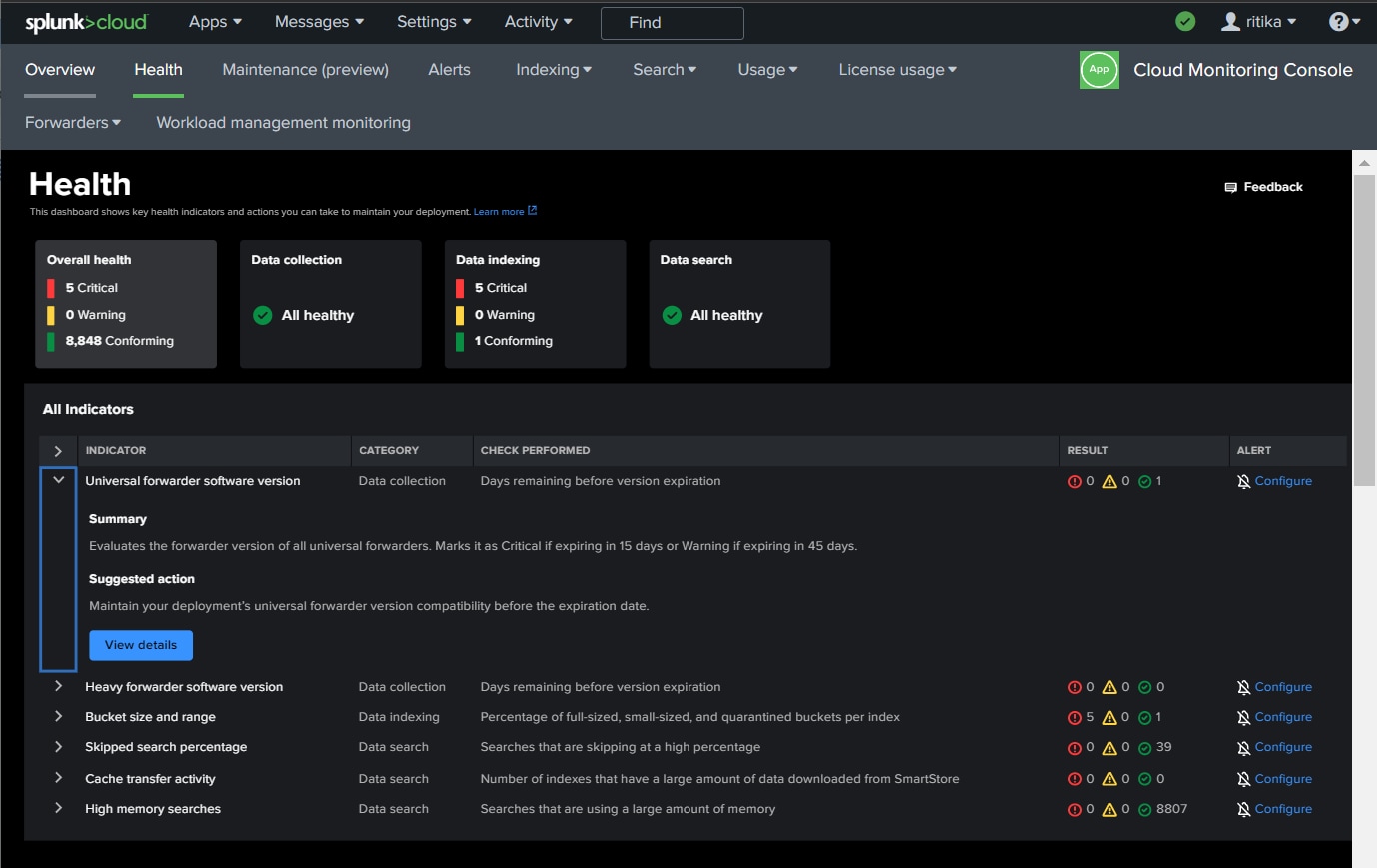Viewport: 1377px width, 868px height.
Task: Expand the Cache transfer activity row
Action: 58,778
